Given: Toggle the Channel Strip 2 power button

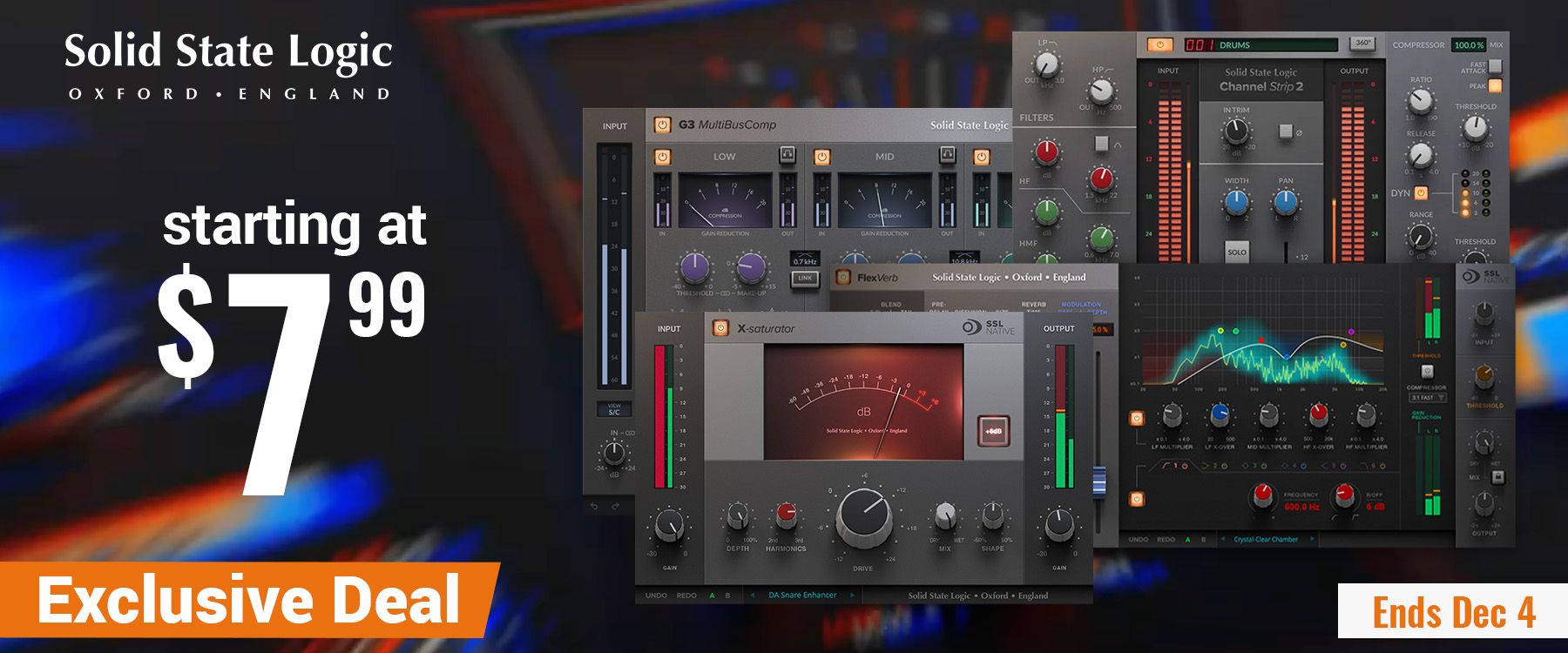Looking at the screenshot, I should [x=1159, y=44].
